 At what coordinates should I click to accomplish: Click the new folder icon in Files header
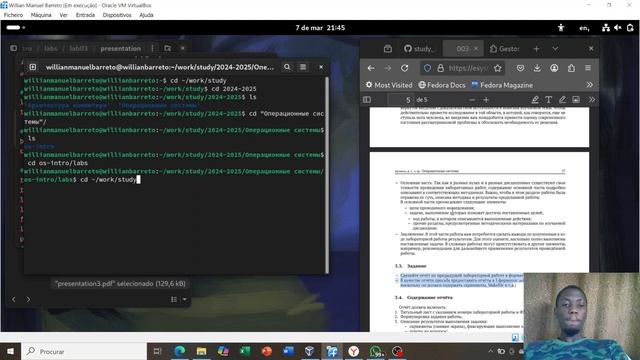coord(168,48)
